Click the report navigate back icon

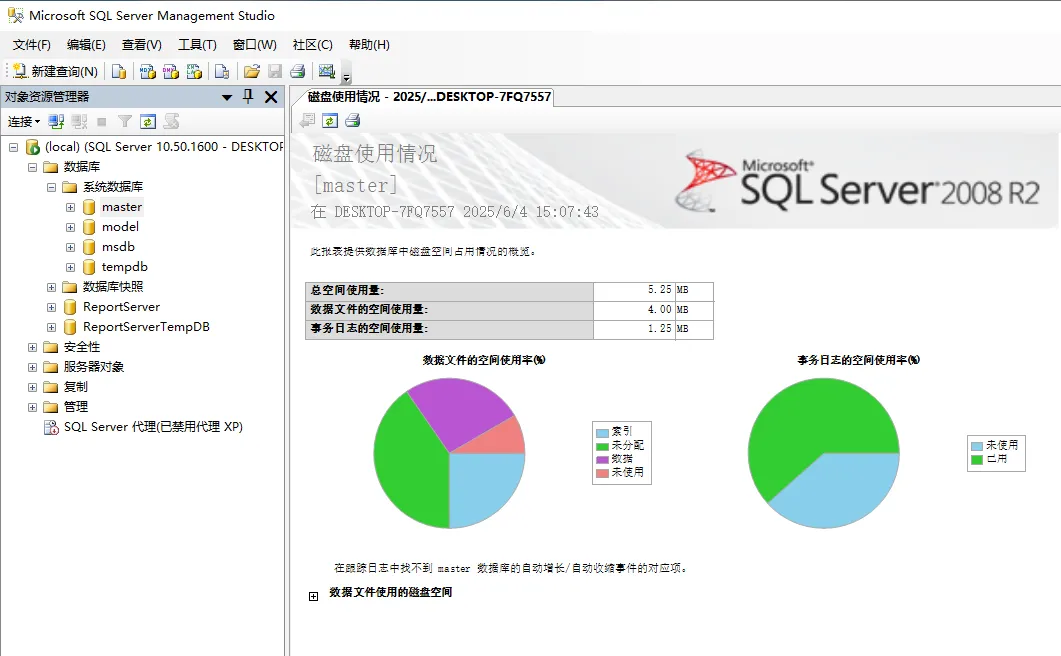(307, 121)
